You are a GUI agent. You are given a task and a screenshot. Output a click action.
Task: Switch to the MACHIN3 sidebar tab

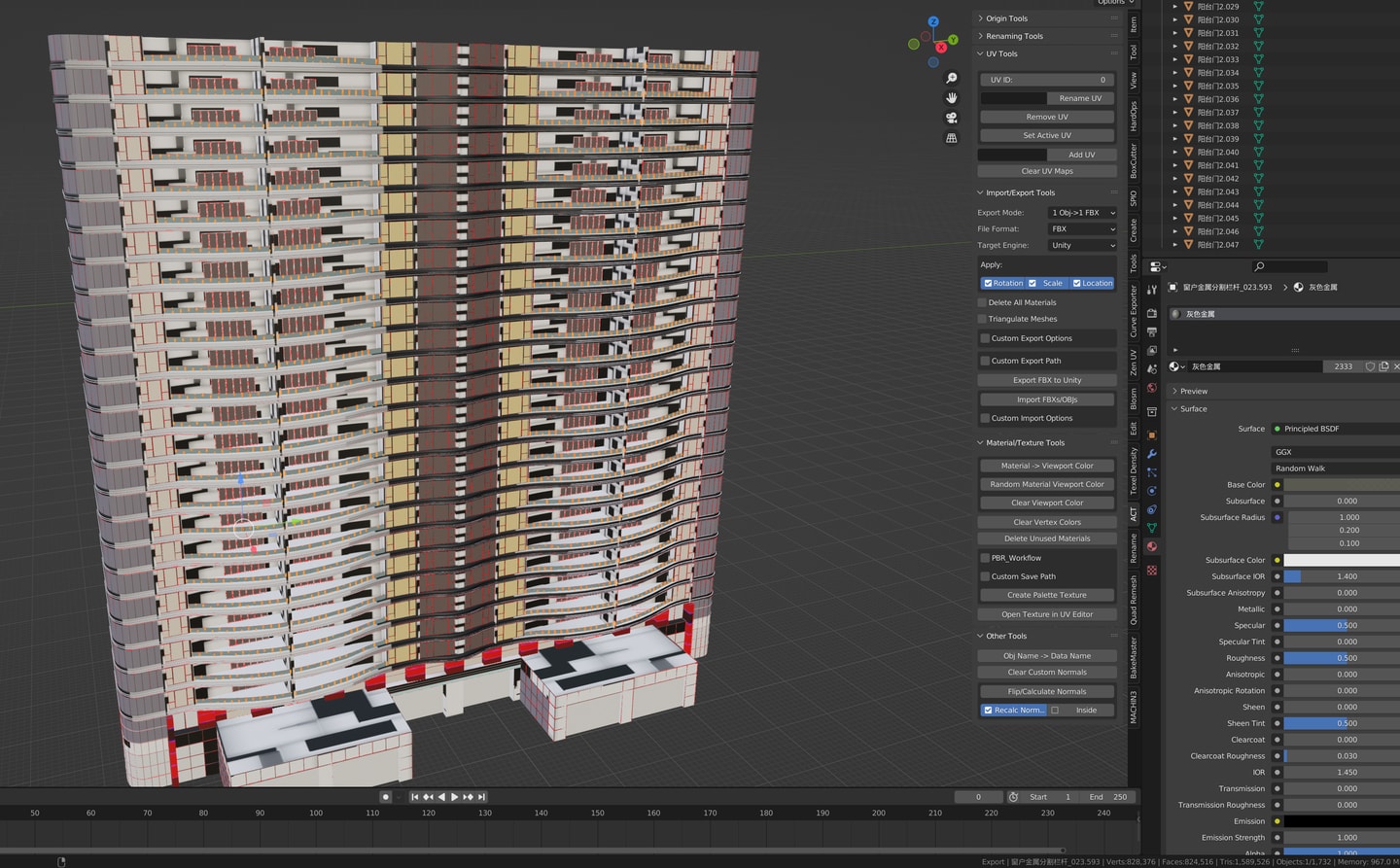(x=1134, y=707)
